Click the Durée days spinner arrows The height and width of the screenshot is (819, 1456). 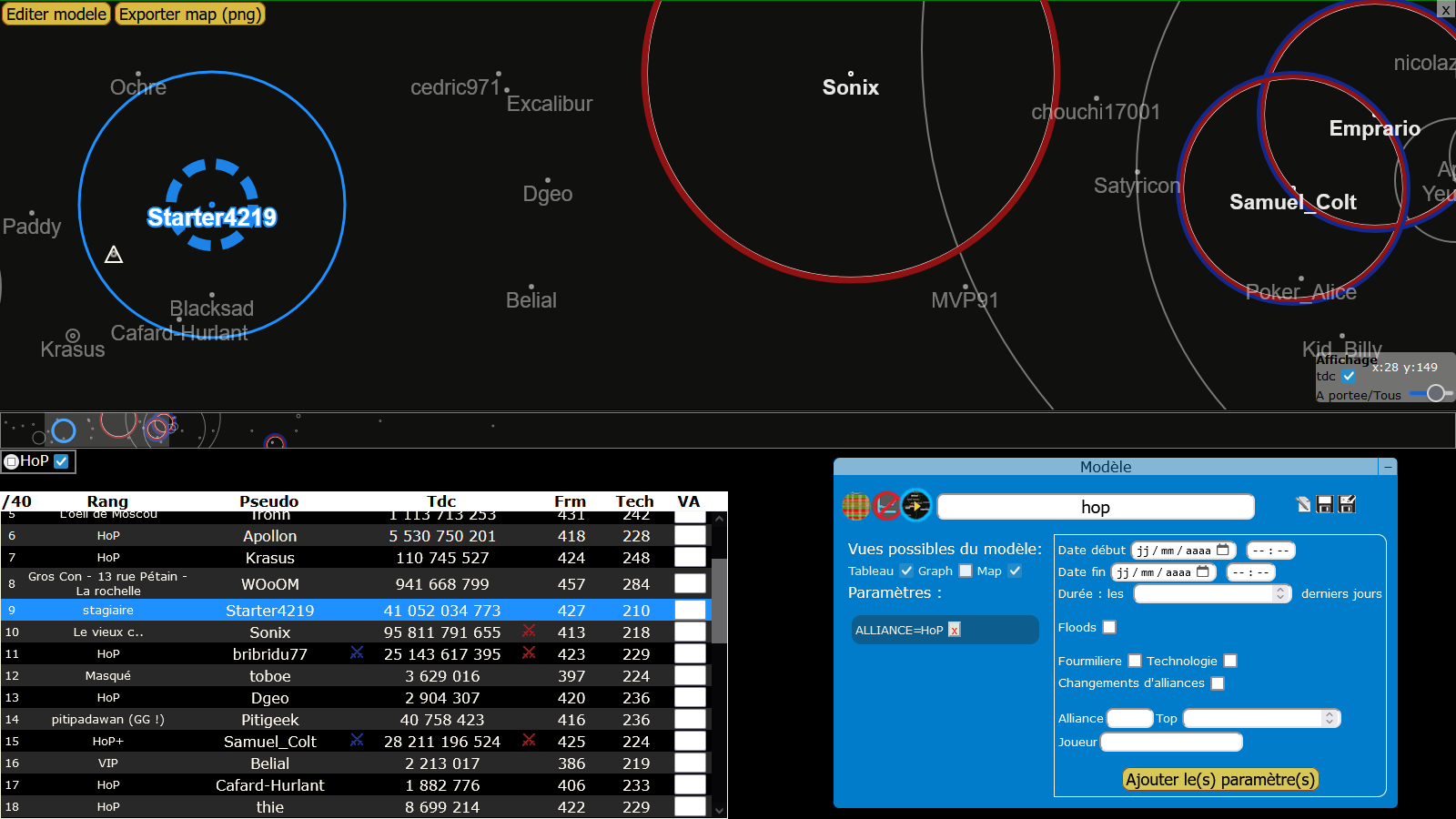(x=1280, y=593)
